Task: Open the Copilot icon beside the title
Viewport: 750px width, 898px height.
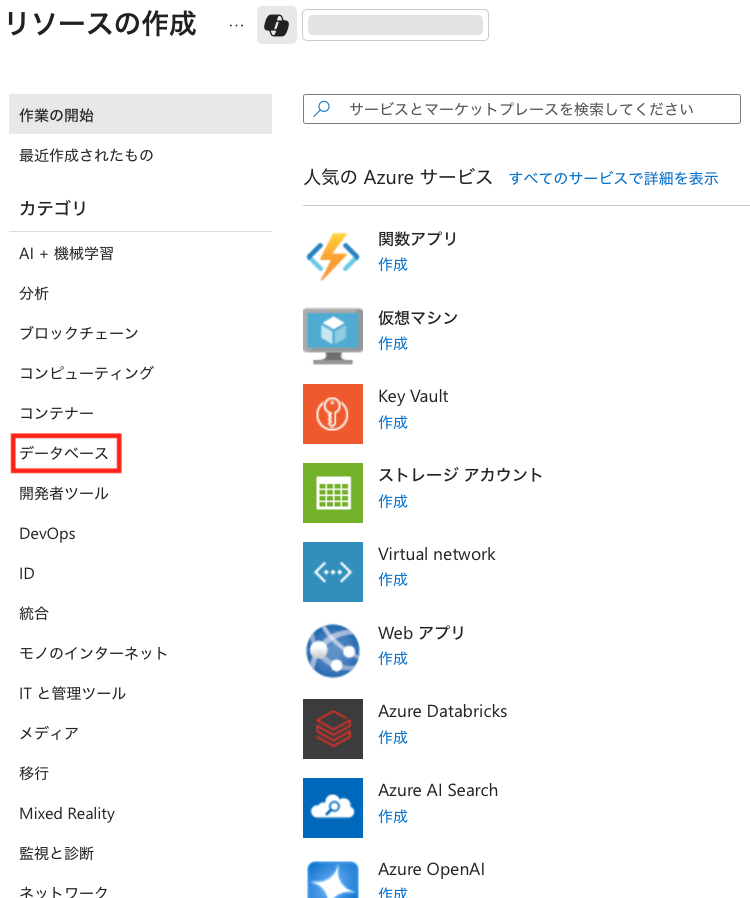Action: [x=277, y=25]
